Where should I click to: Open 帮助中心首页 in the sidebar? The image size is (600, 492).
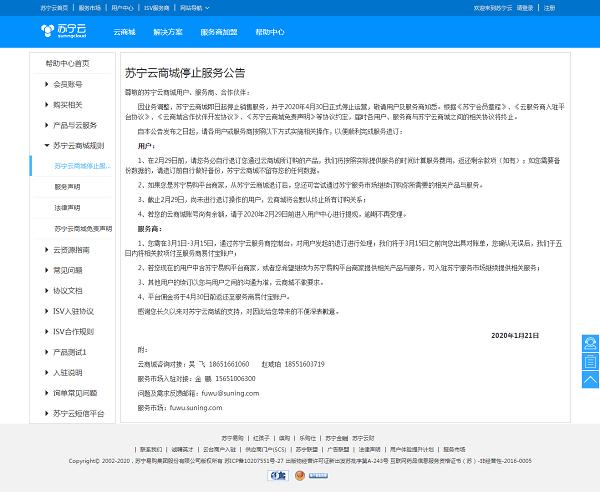click(68, 63)
